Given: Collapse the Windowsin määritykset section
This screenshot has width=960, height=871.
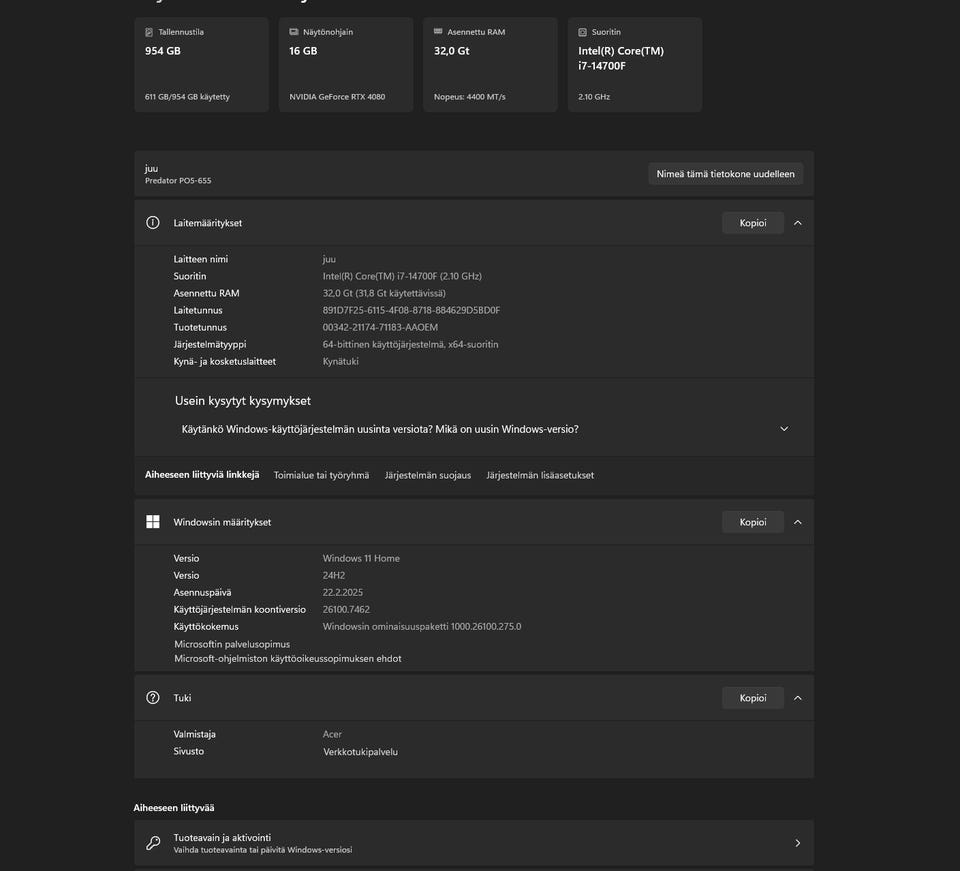Looking at the screenshot, I should tap(797, 522).
